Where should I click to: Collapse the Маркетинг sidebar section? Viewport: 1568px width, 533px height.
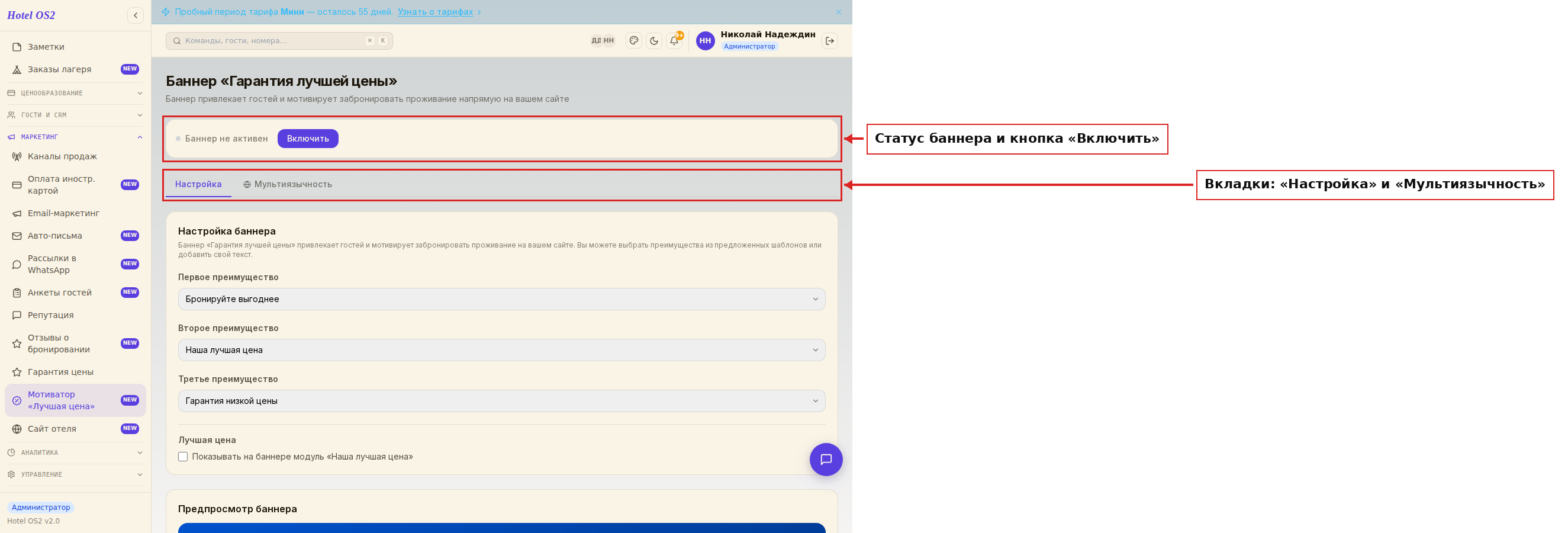76,137
